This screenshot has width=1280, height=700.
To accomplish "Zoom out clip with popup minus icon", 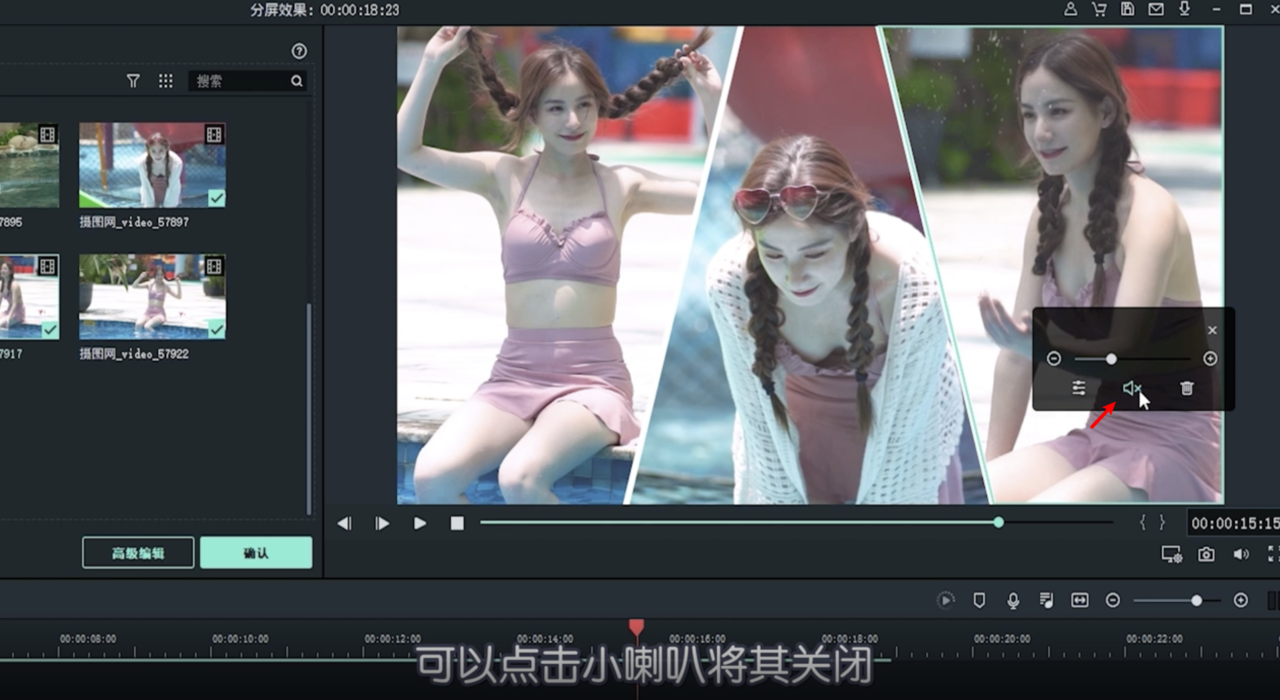I will click(x=1054, y=358).
